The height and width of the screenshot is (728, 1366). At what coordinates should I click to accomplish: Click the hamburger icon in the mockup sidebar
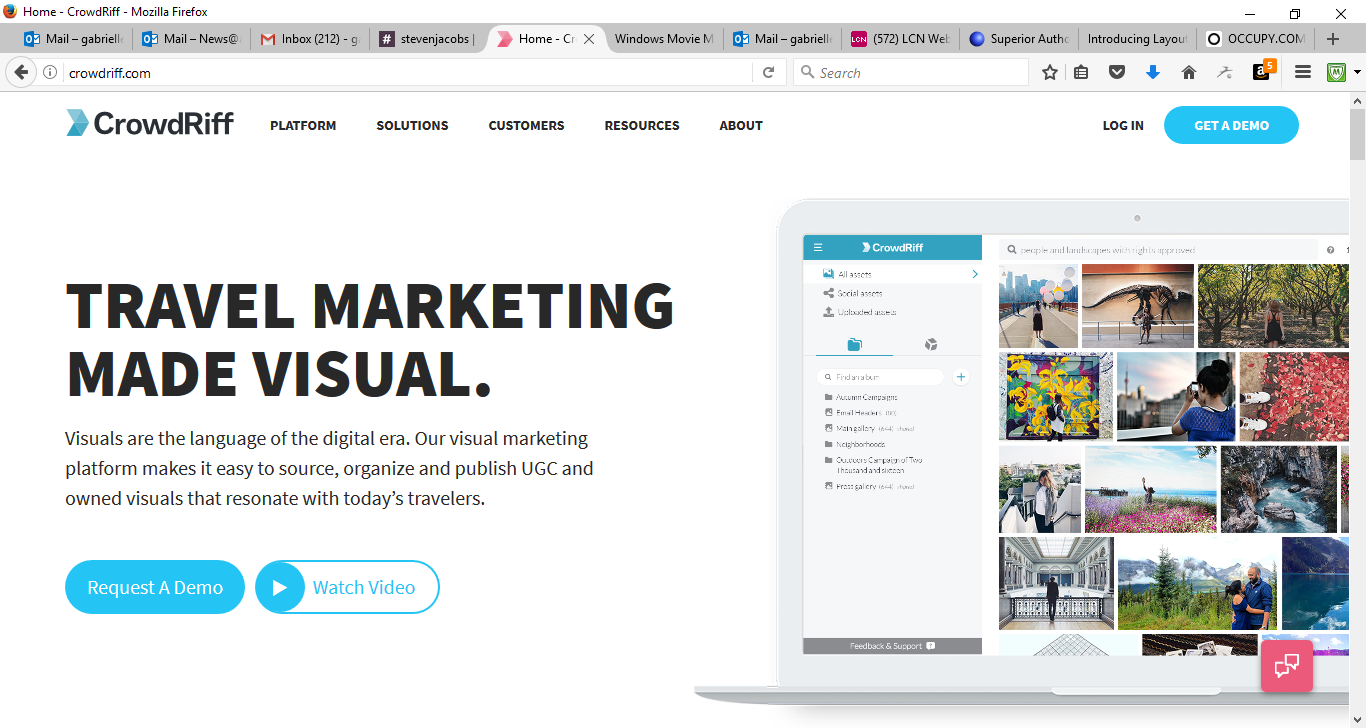pos(818,247)
